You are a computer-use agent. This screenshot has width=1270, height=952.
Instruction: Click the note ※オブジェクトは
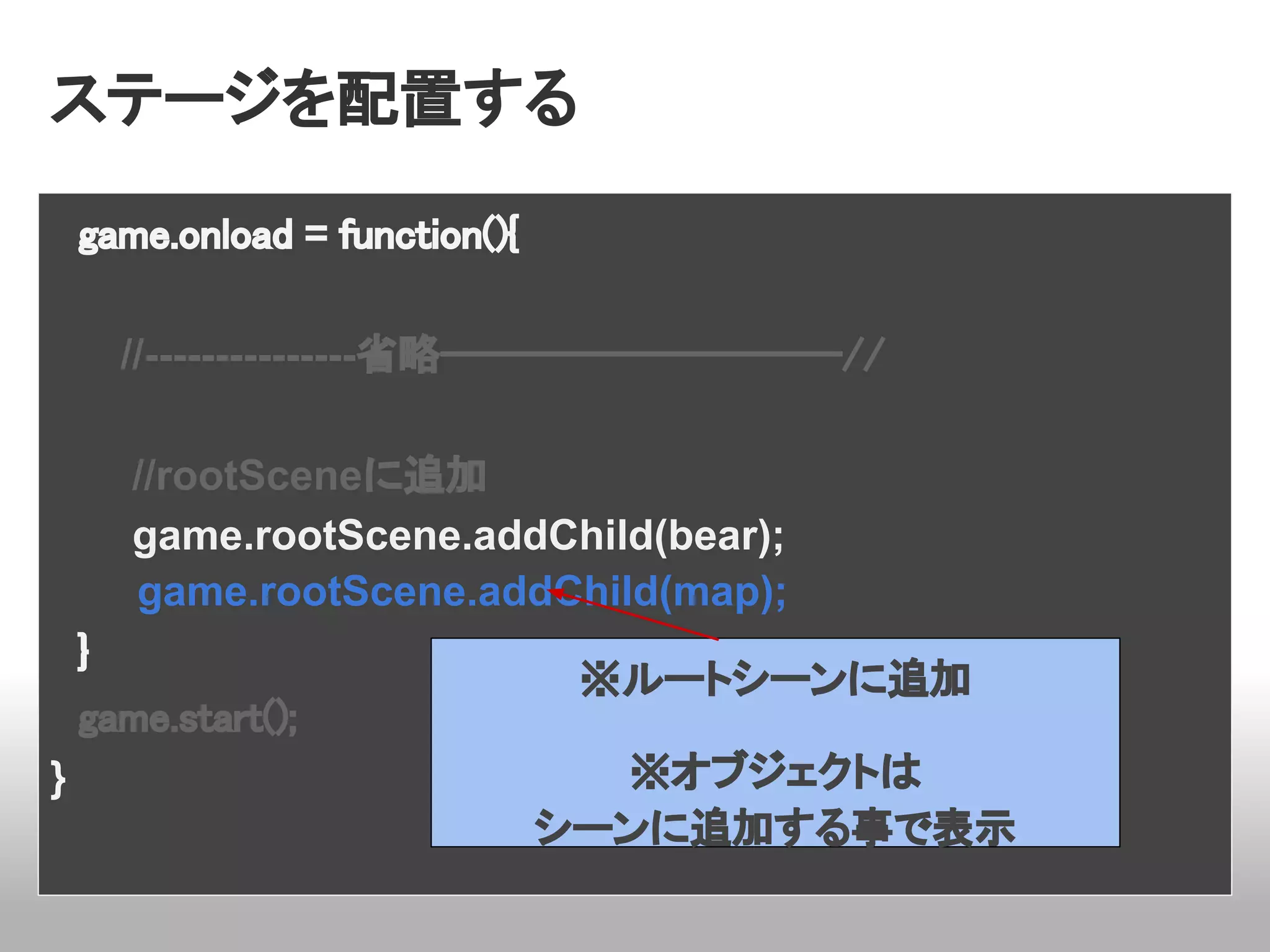(775, 771)
